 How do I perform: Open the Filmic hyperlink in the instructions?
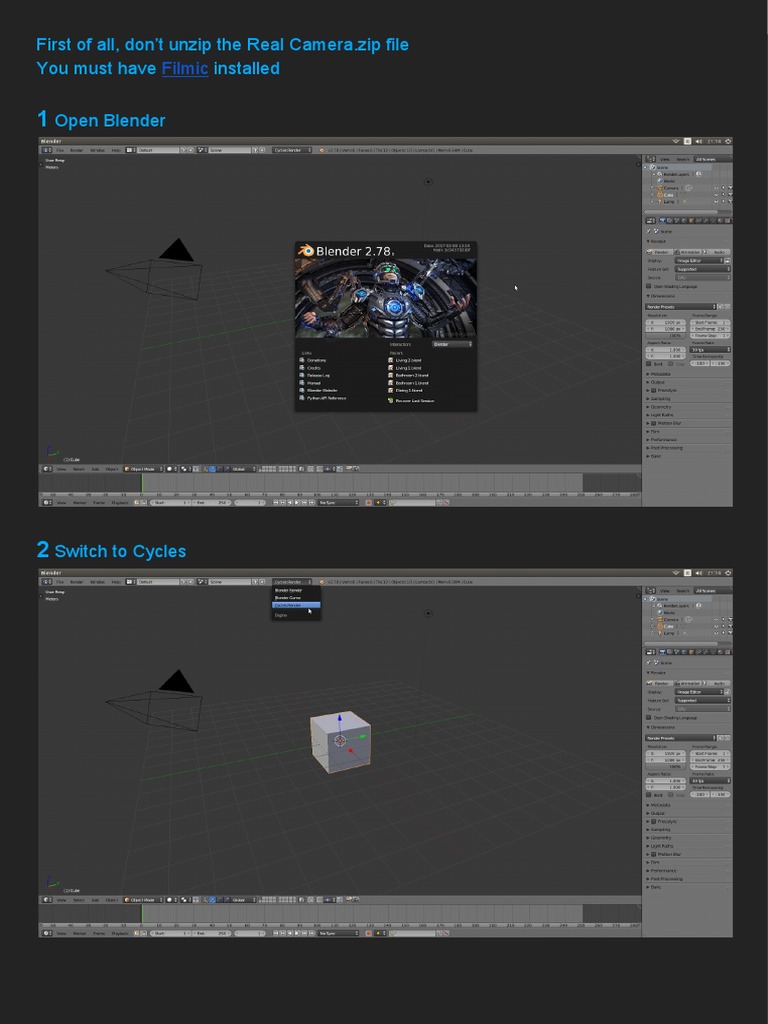[185, 69]
